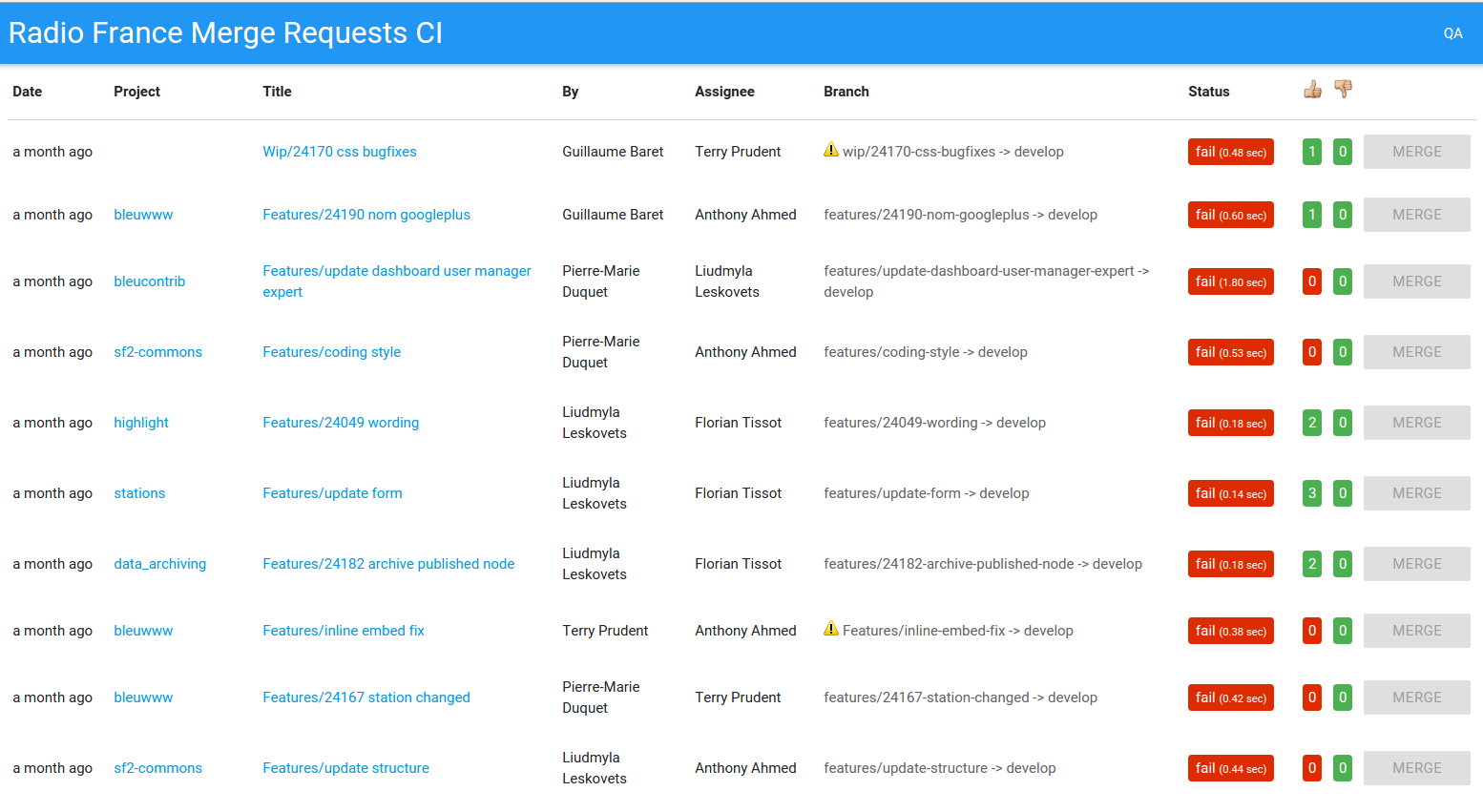Go to the stations project

click(x=139, y=493)
